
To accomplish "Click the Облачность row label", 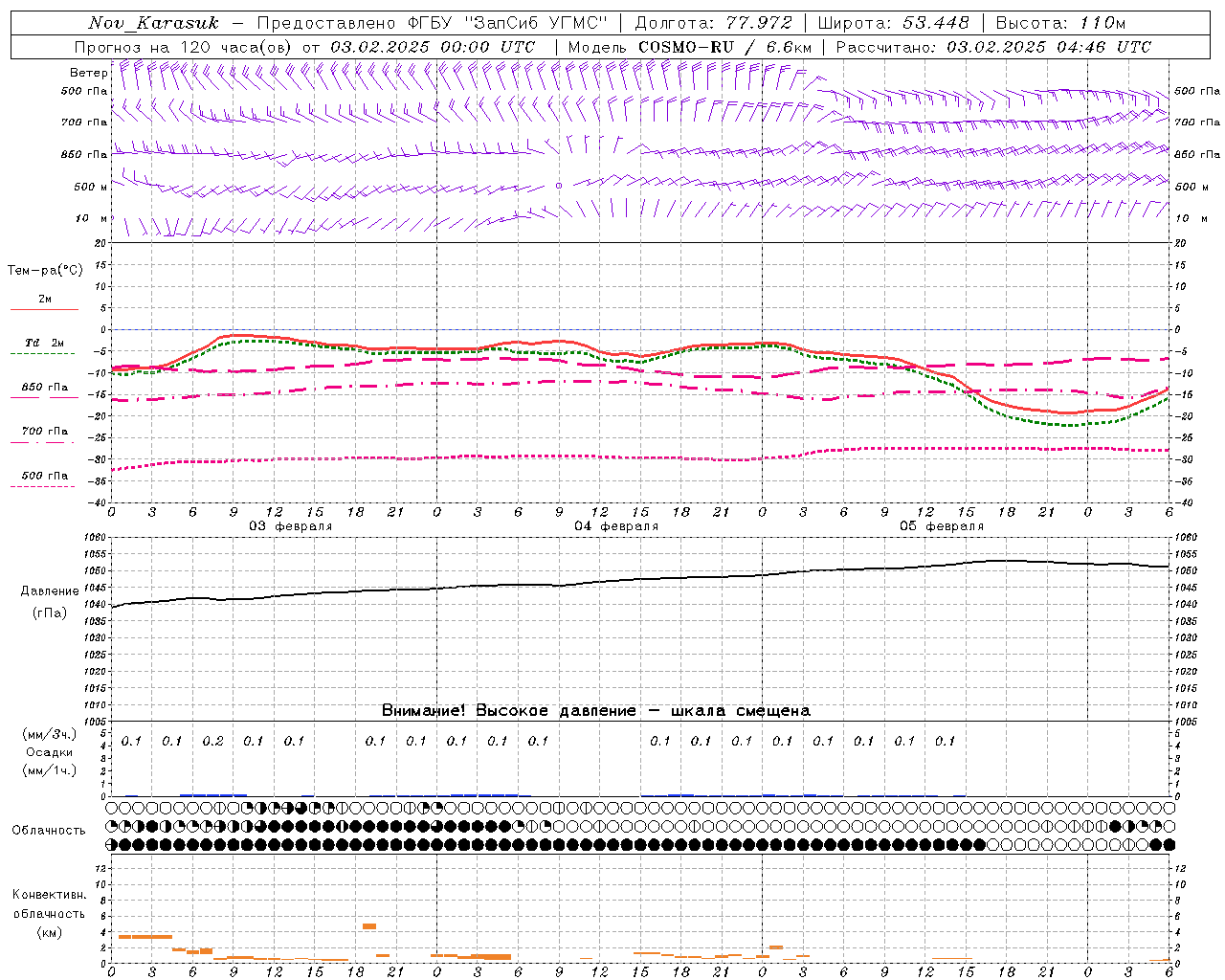I will tap(49, 831).
